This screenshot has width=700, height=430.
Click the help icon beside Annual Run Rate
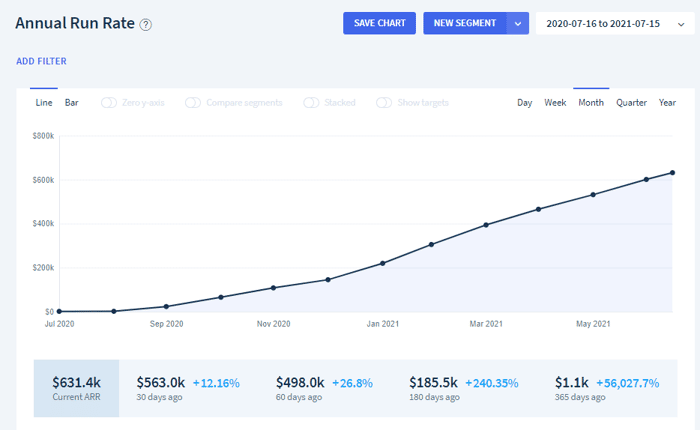pos(146,24)
